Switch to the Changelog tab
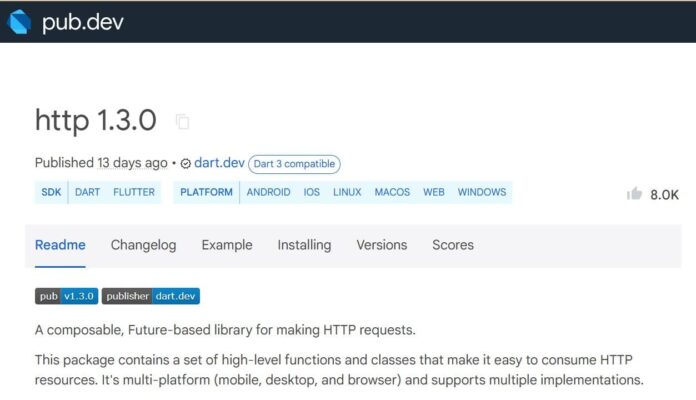 click(x=143, y=245)
